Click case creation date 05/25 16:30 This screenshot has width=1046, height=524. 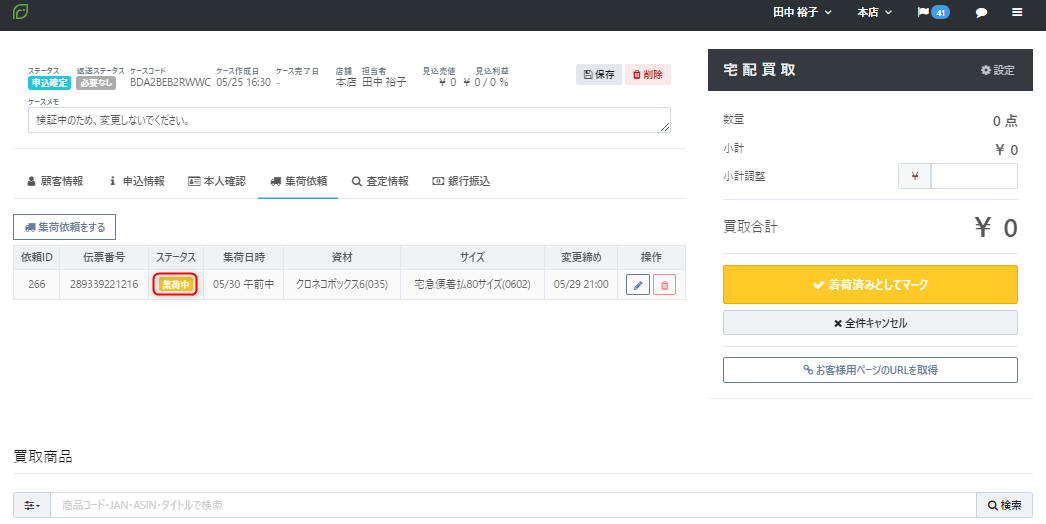243,82
